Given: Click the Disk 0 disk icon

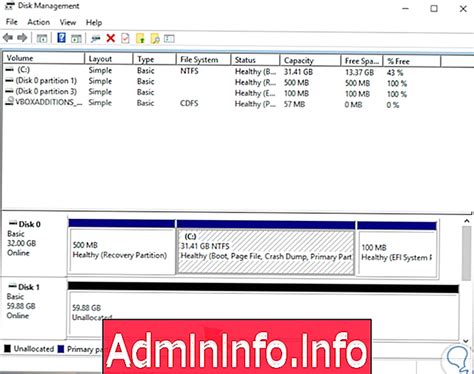Looking at the screenshot, I should click(13, 223).
